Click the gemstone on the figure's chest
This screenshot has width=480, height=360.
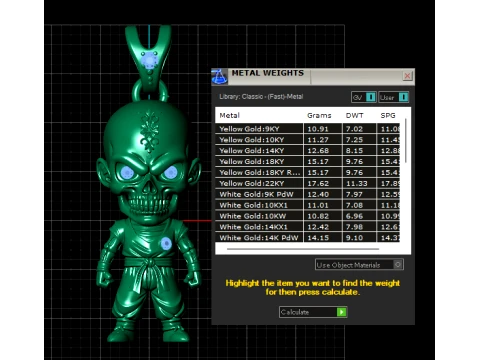tap(166, 244)
